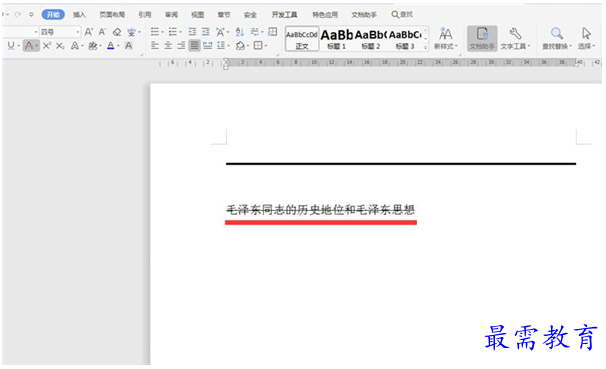Screen dimensions: 606x369
Task: Center align the paragraph
Action: [168, 46]
